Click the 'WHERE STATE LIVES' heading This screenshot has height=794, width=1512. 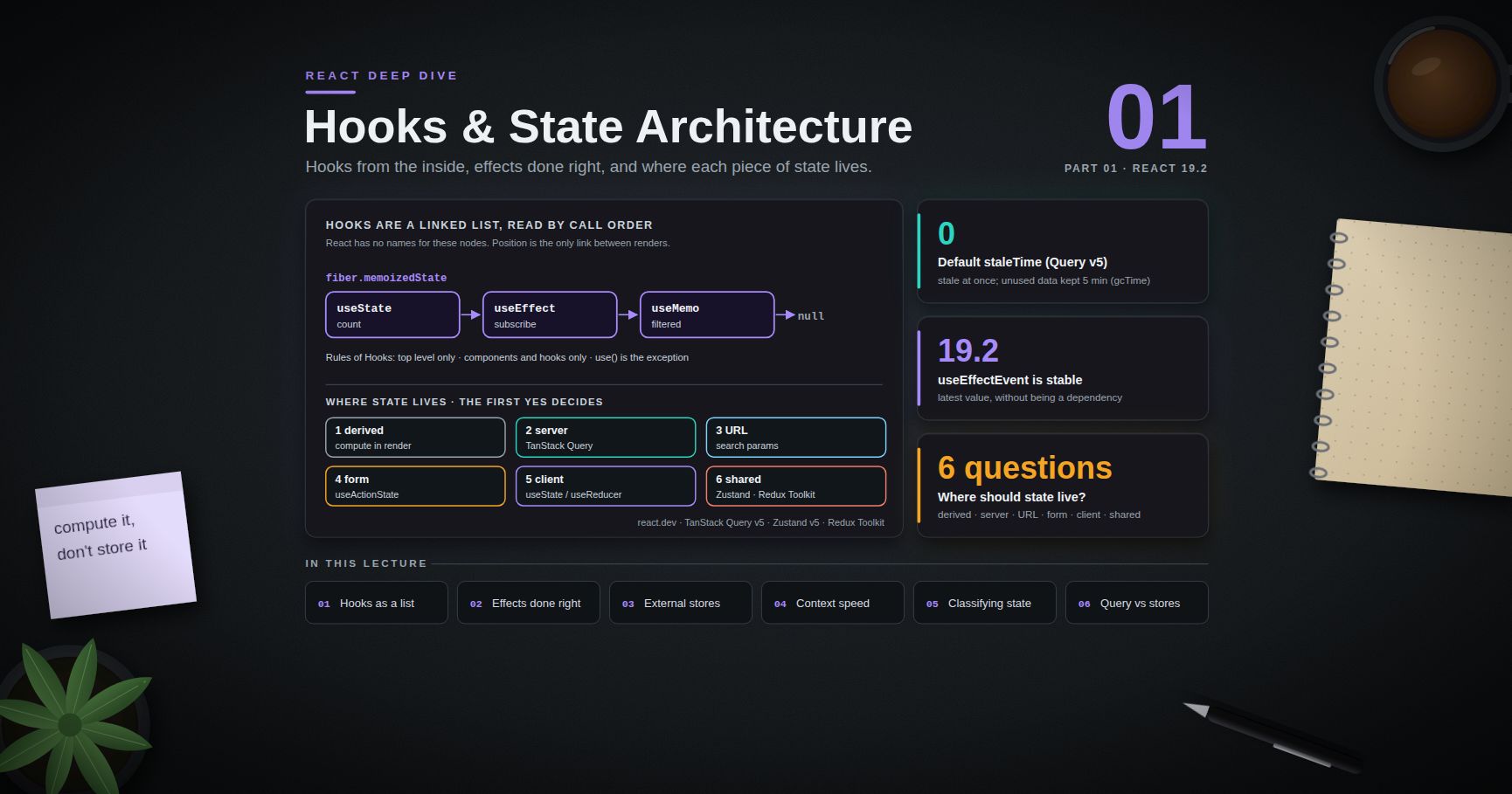(x=464, y=402)
